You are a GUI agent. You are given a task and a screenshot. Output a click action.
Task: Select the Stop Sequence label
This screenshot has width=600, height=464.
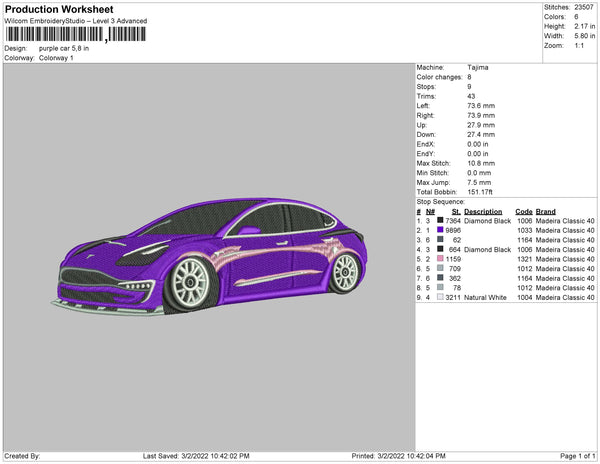pyautogui.click(x=441, y=201)
